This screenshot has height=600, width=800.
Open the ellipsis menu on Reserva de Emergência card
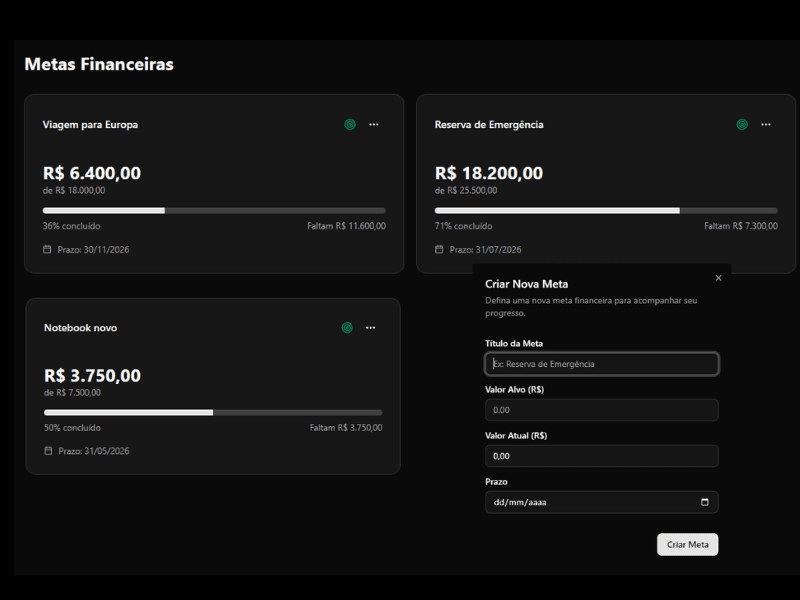tap(766, 124)
